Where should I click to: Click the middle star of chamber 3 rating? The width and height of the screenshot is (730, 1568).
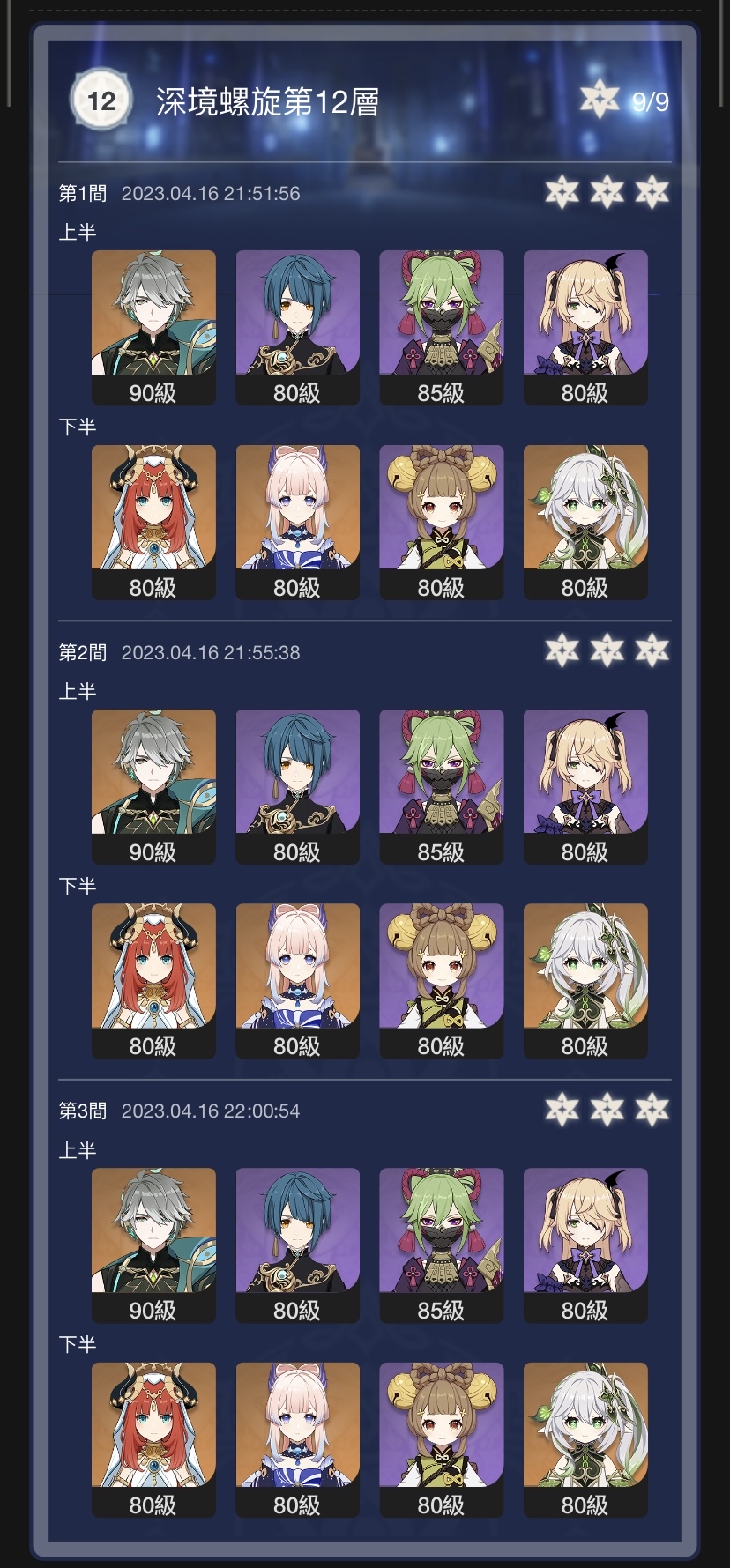tap(607, 1110)
